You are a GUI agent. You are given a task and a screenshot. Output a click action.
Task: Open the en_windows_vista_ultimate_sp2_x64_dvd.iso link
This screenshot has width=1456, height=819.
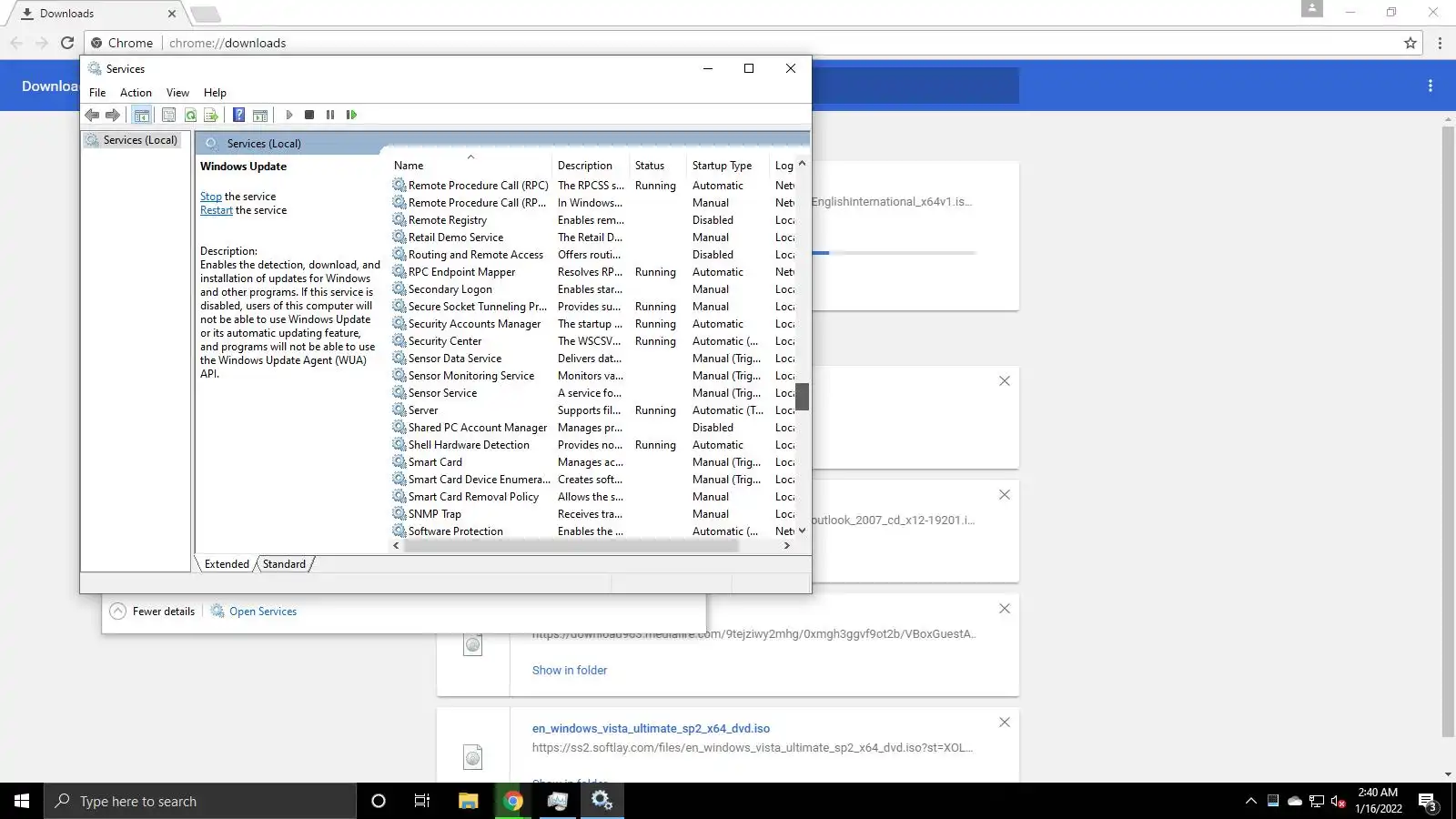tap(651, 729)
